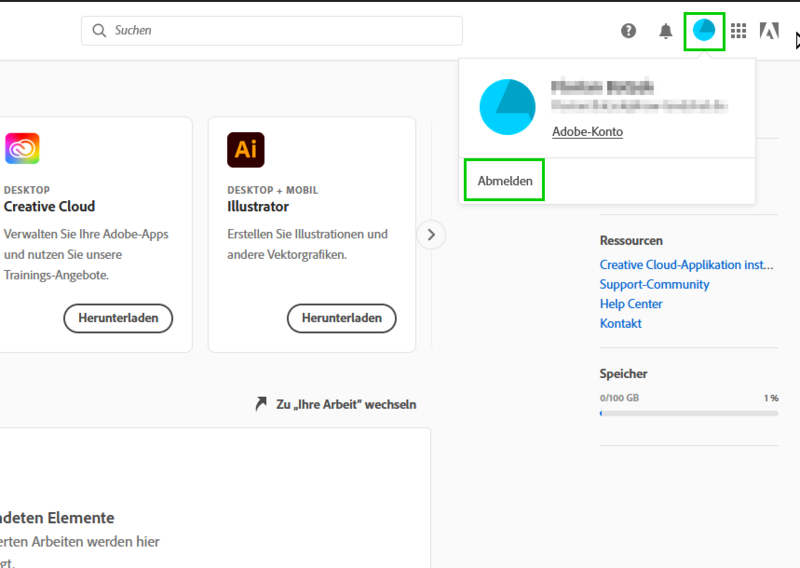Click the profile avatar in header

(x=704, y=31)
